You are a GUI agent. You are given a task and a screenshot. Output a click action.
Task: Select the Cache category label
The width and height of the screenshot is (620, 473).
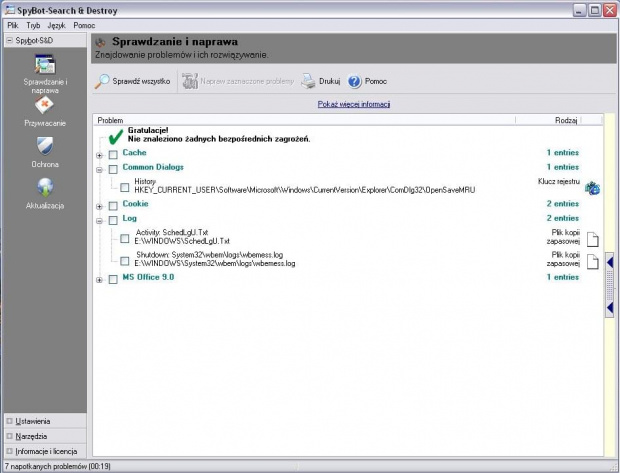[134, 153]
